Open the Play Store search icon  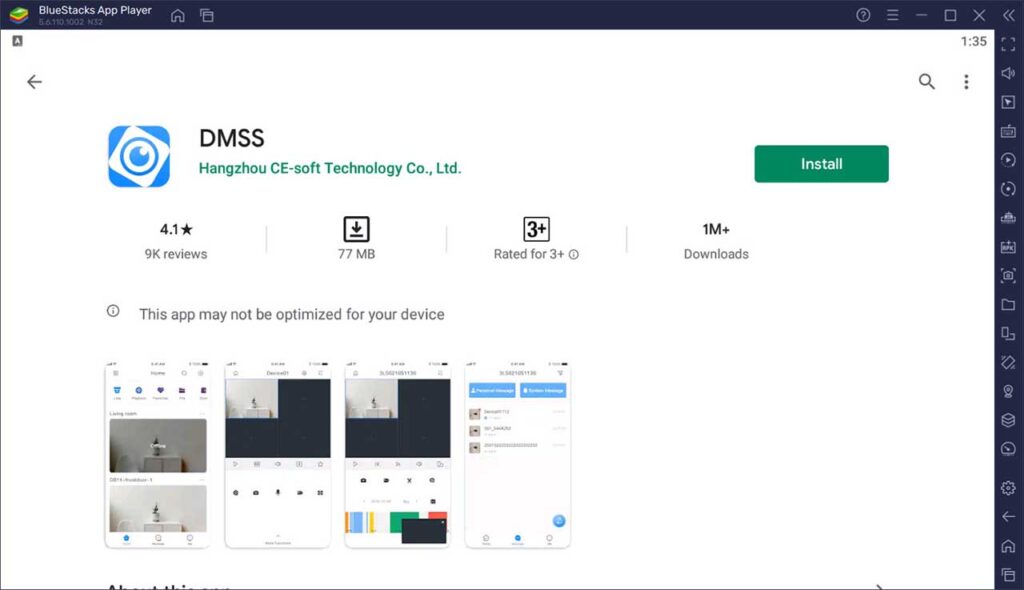[926, 82]
